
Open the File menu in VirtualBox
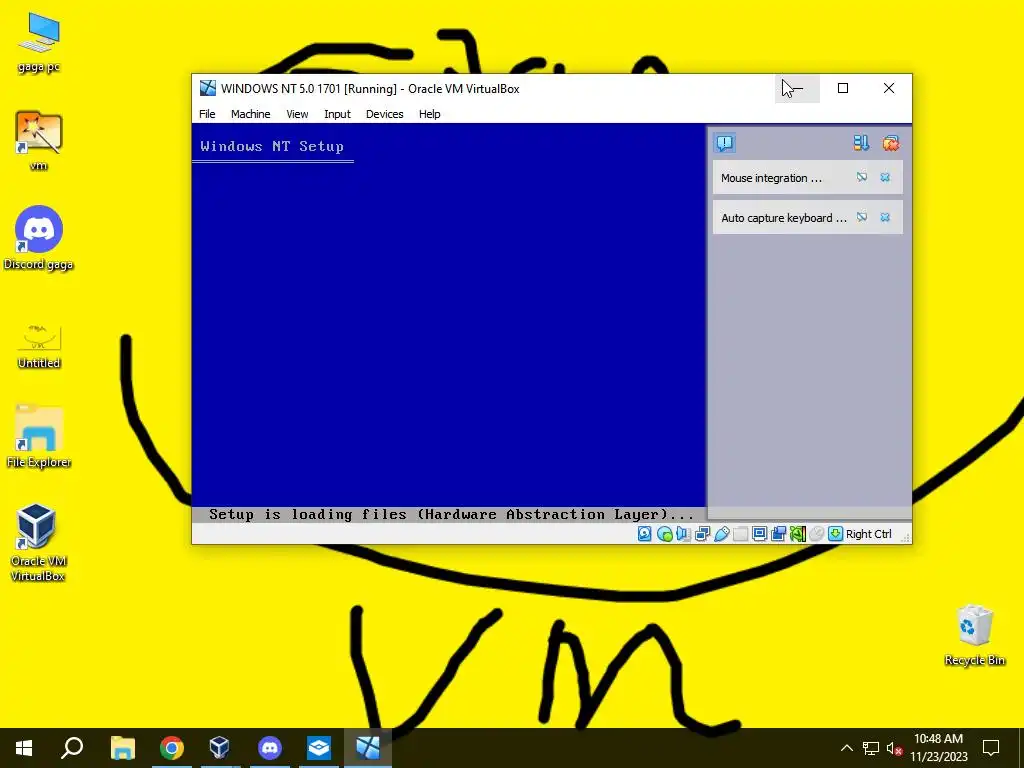[207, 114]
